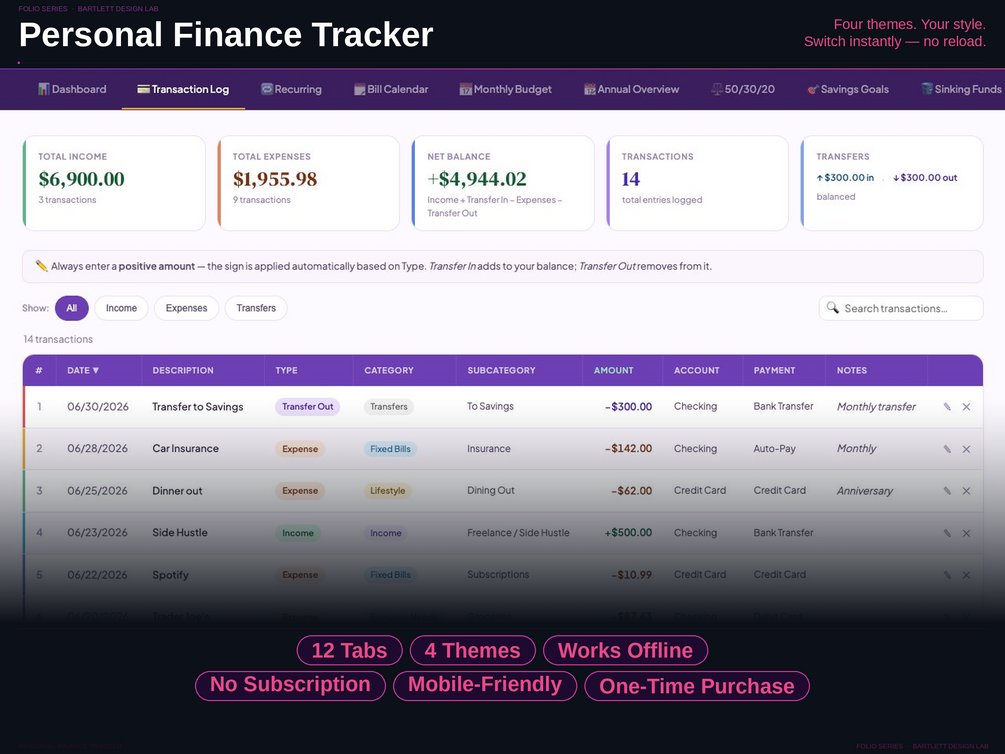1005x754 pixels.
Task: Delete the Transfer to Savings row via X
Action: pyautogui.click(x=966, y=406)
